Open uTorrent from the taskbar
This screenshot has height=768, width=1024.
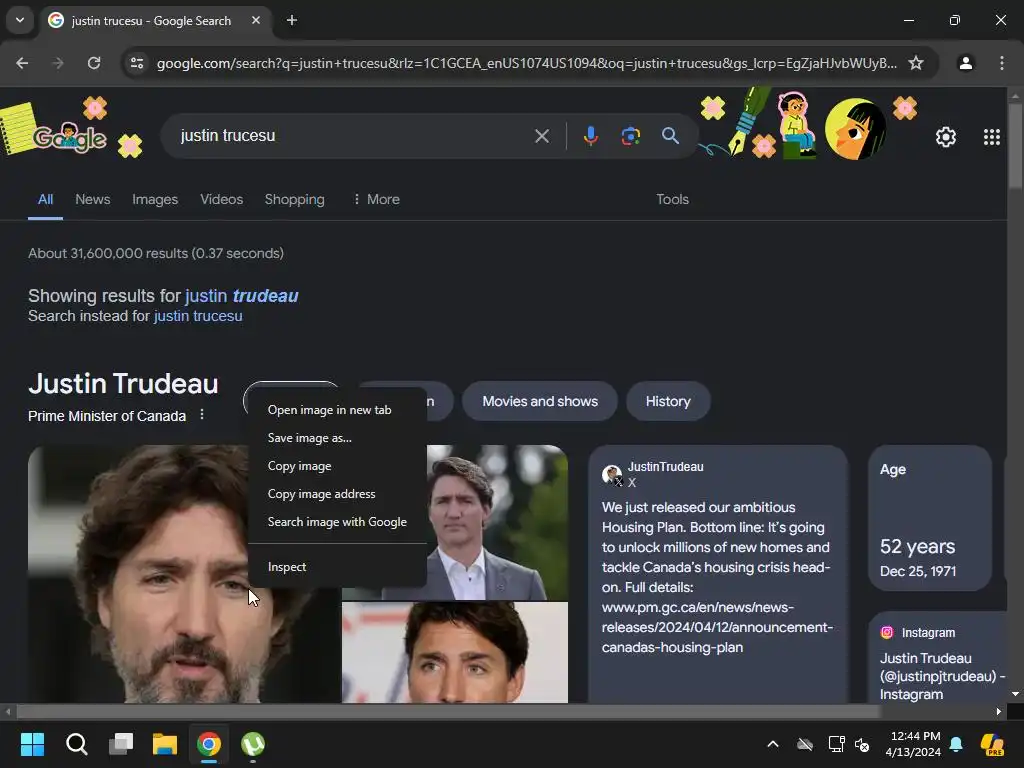(253, 744)
